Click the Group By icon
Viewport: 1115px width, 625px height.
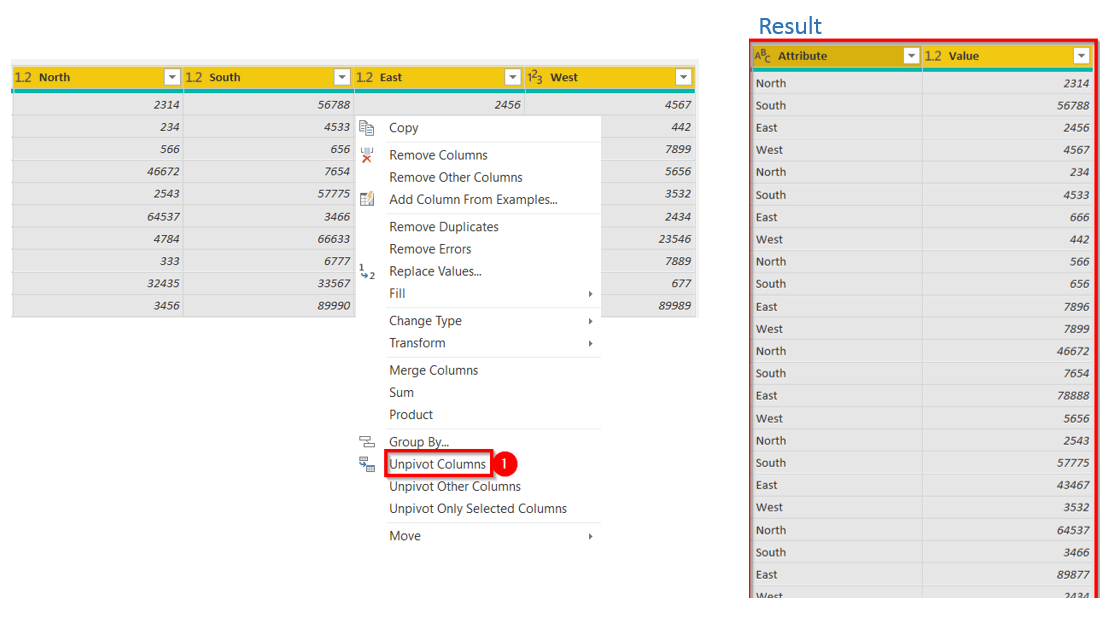point(367,441)
